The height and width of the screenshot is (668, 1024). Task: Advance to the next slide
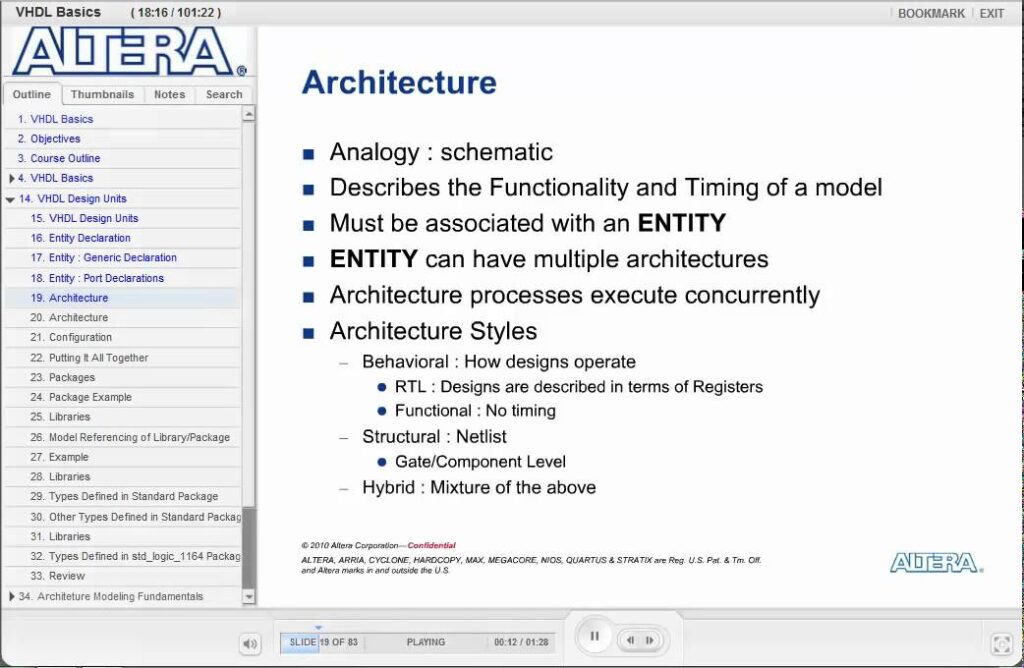click(650, 641)
